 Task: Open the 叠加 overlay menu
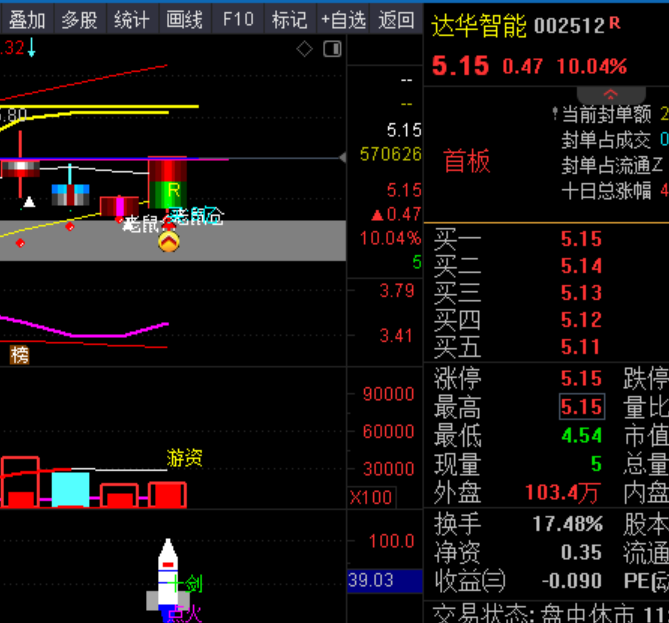click(27, 20)
